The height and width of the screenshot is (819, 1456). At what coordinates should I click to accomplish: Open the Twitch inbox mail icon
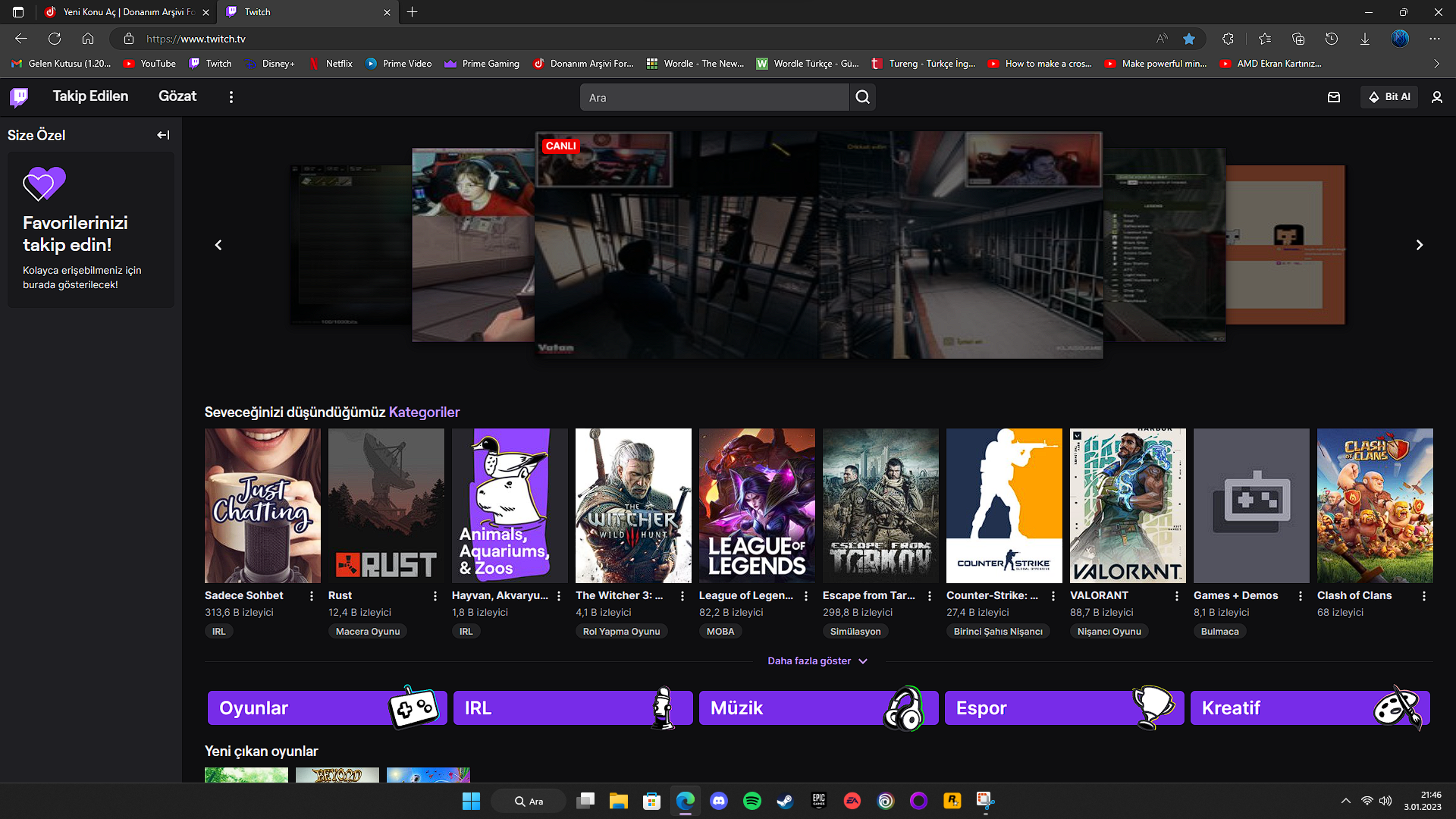tap(1334, 97)
